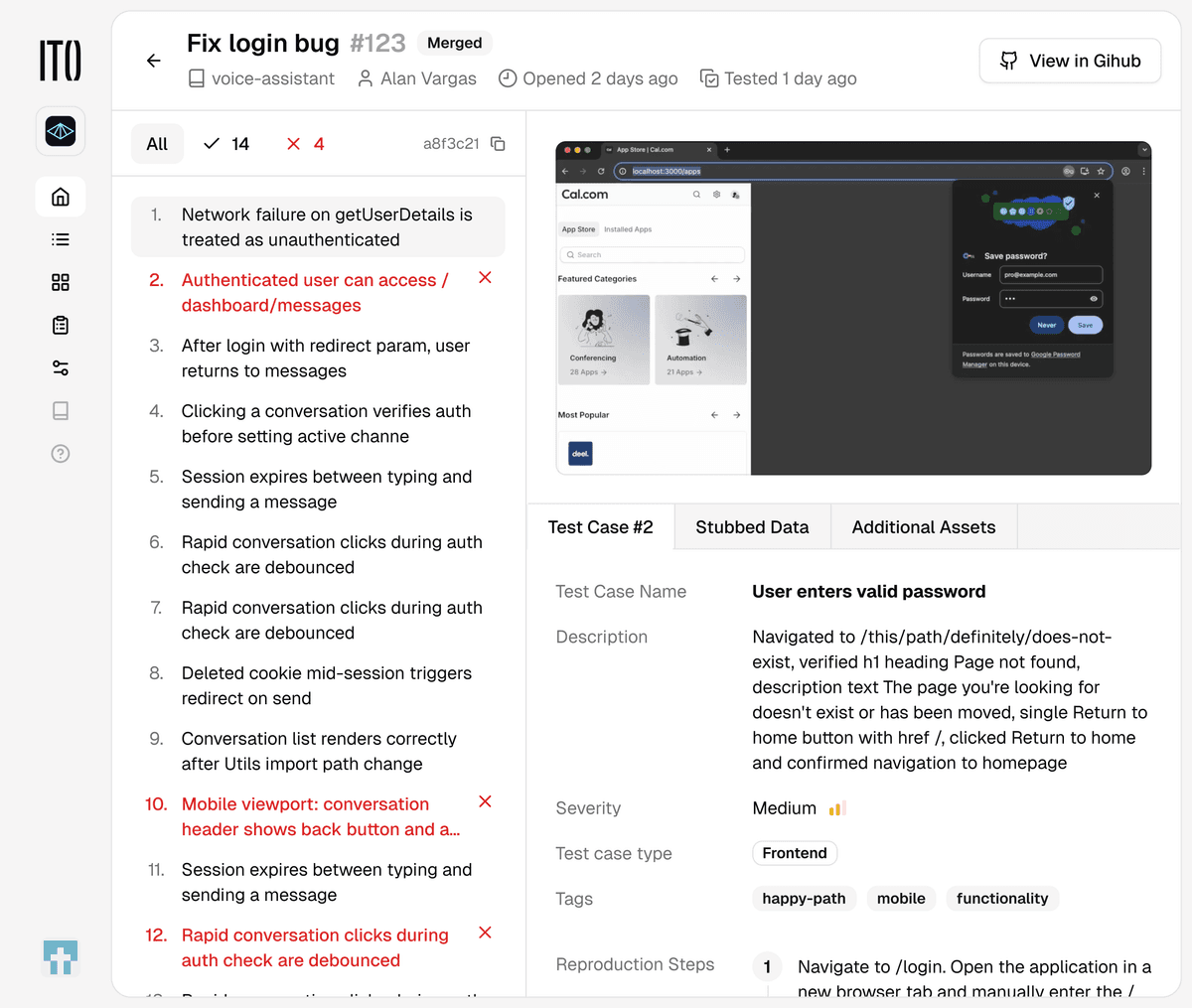Open the settings sliders sidebar icon
1192x1008 pixels.
61,368
